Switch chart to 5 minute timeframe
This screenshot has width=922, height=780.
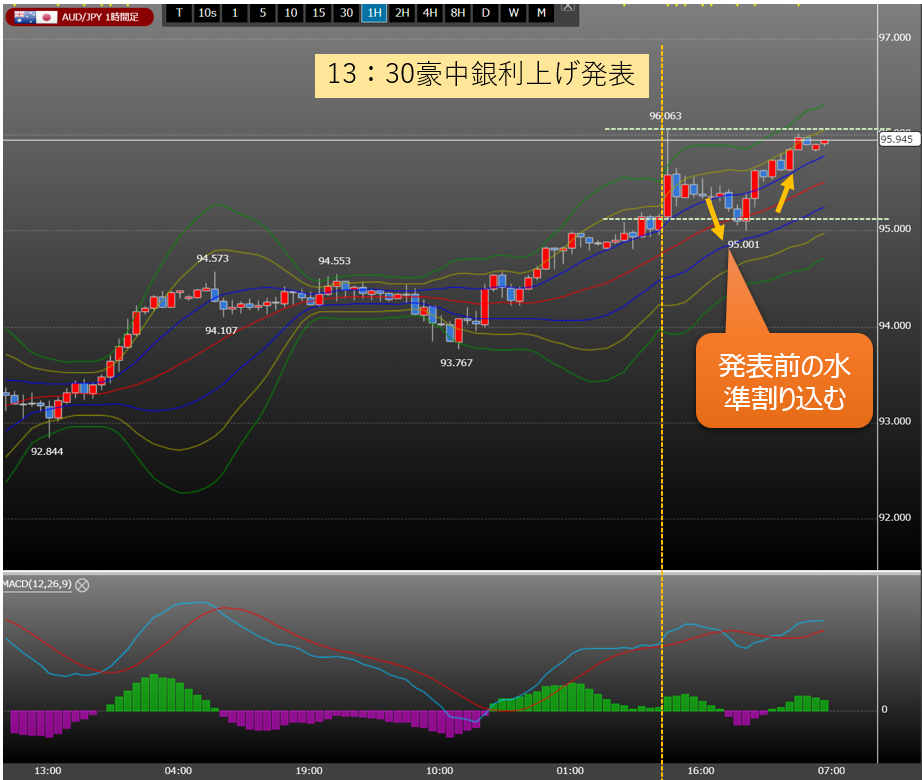coord(262,13)
